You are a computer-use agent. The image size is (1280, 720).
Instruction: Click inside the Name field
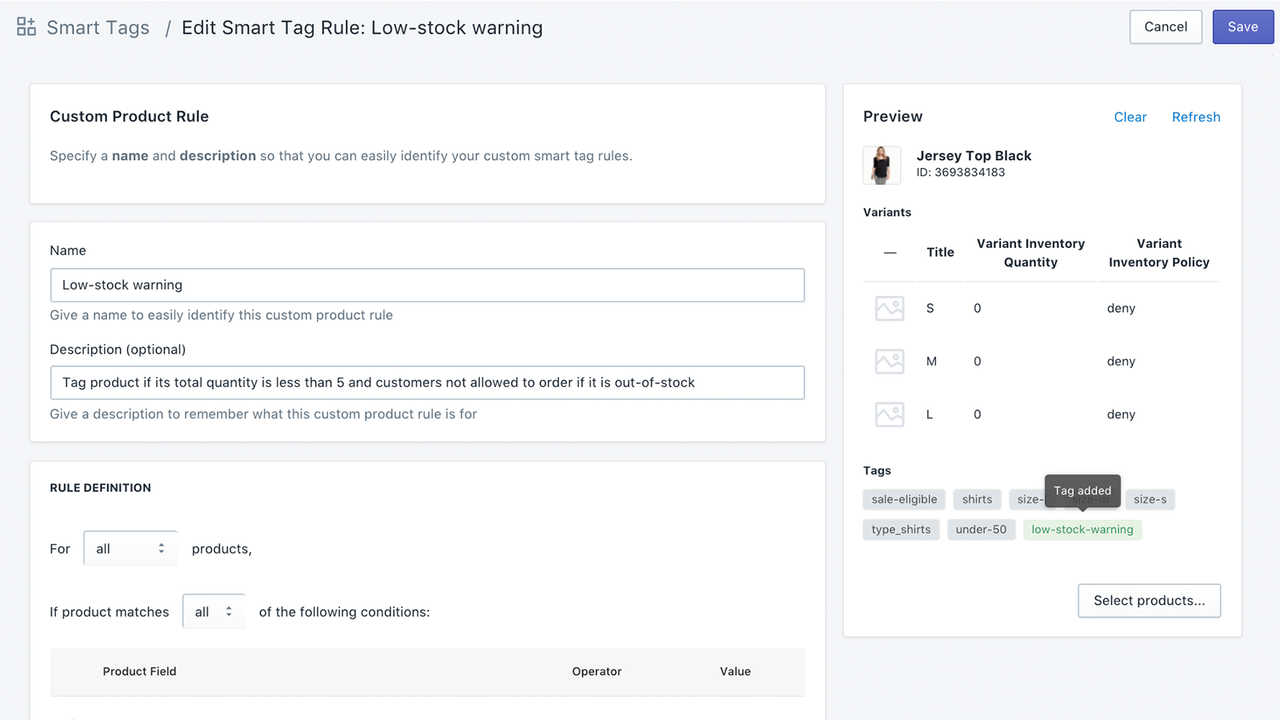tap(427, 285)
